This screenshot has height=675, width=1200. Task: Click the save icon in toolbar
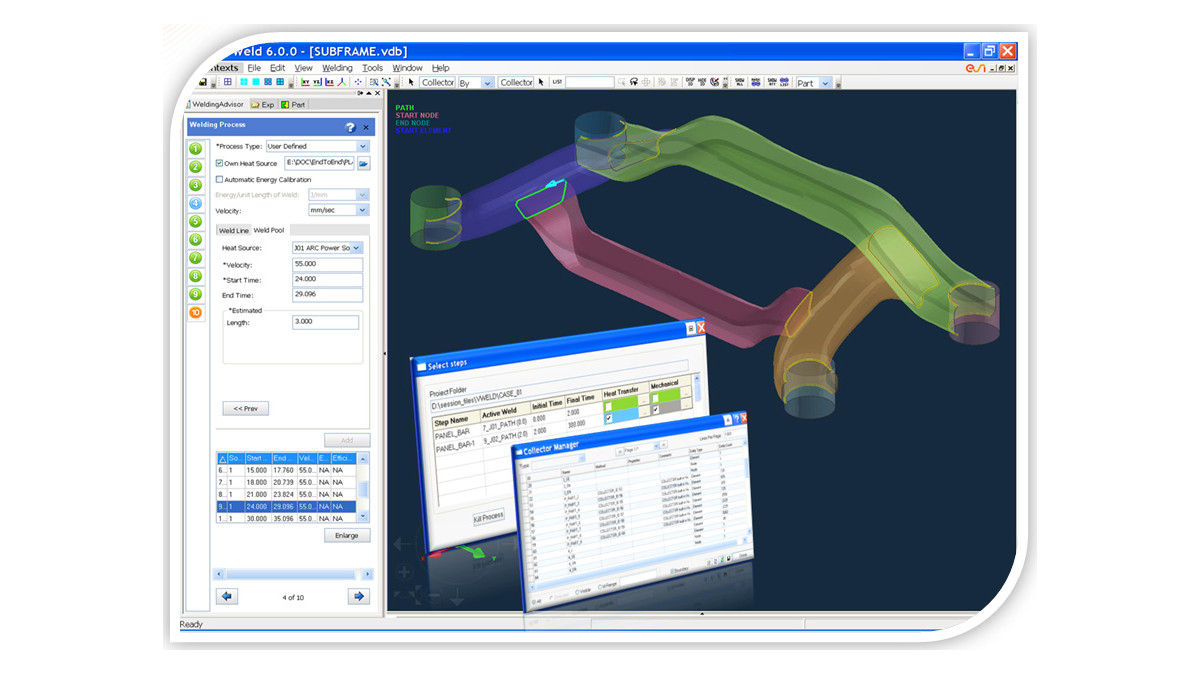[x=203, y=82]
